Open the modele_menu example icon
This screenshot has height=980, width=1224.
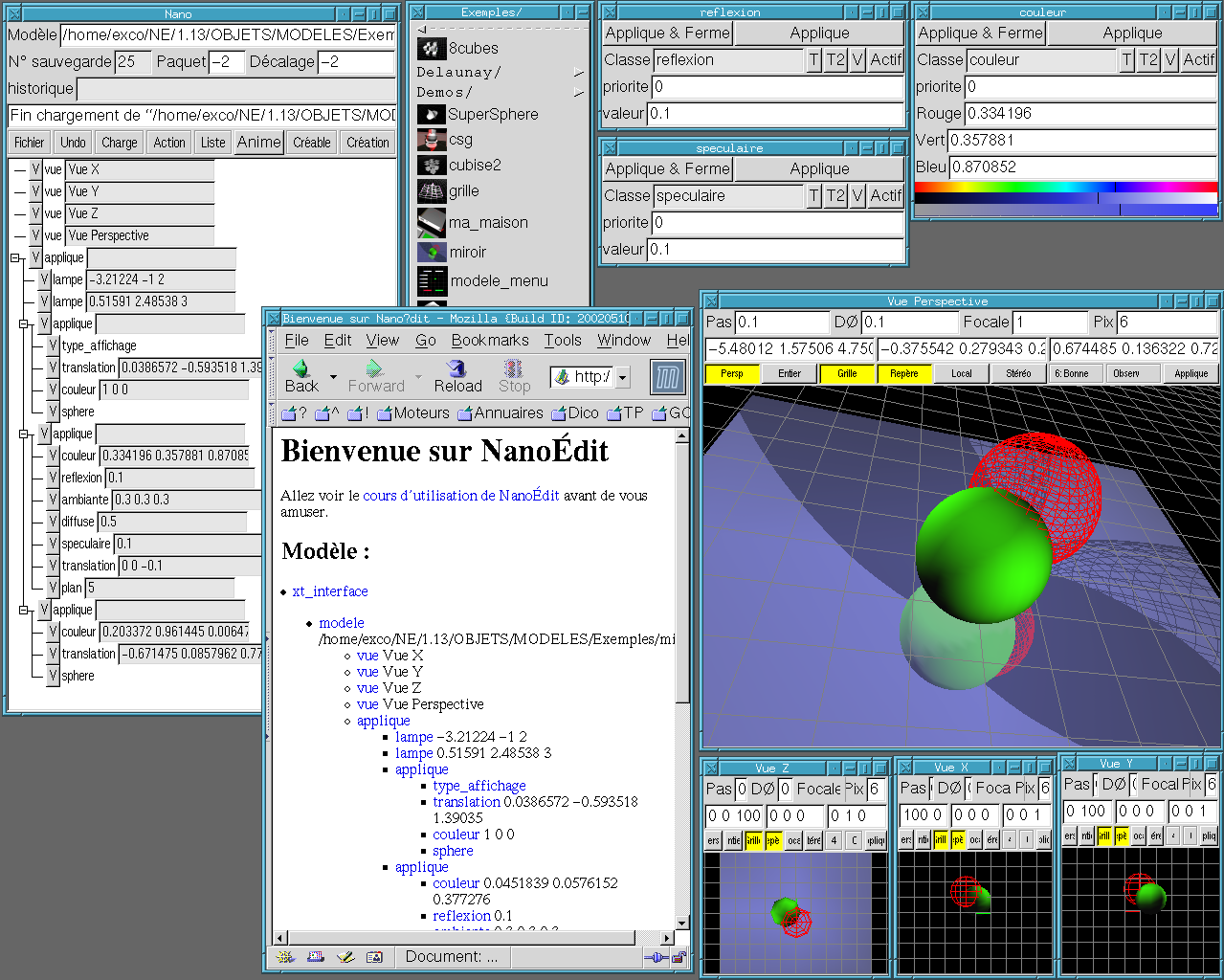(433, 280)
